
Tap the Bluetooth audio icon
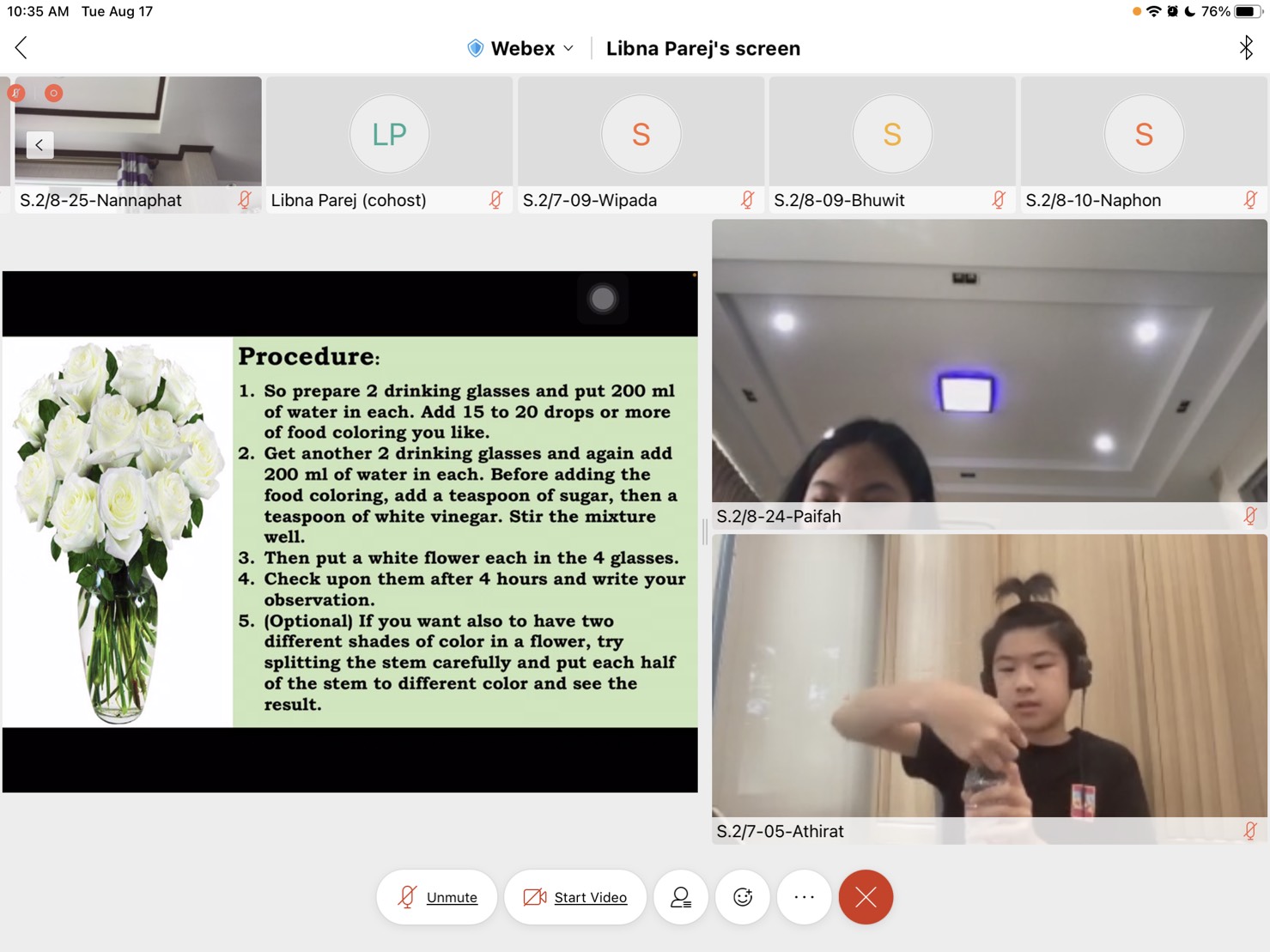(x=1246, y=48)
